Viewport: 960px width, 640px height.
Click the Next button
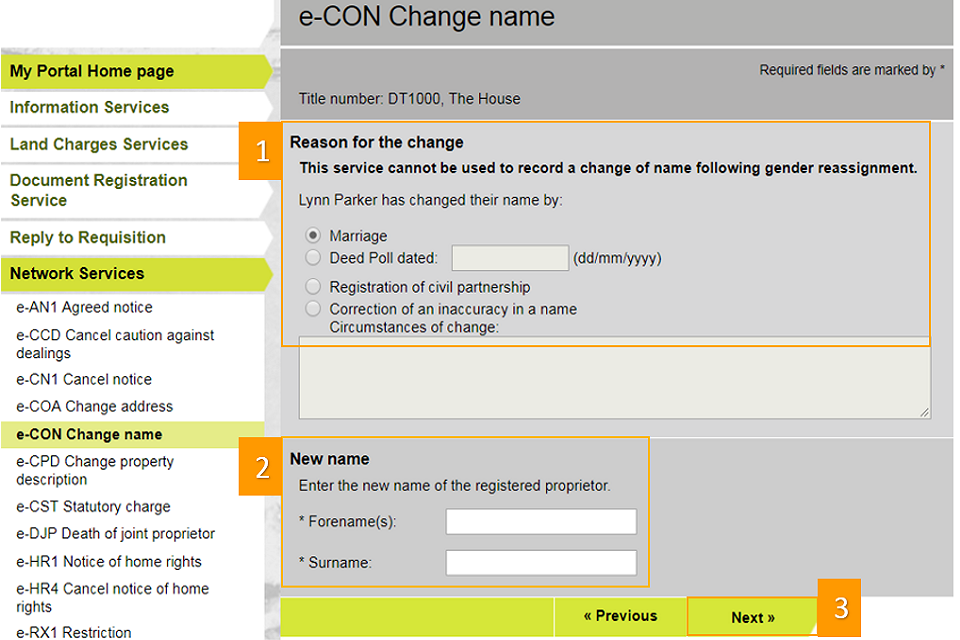pyautogui.click(x=752, y=617)
